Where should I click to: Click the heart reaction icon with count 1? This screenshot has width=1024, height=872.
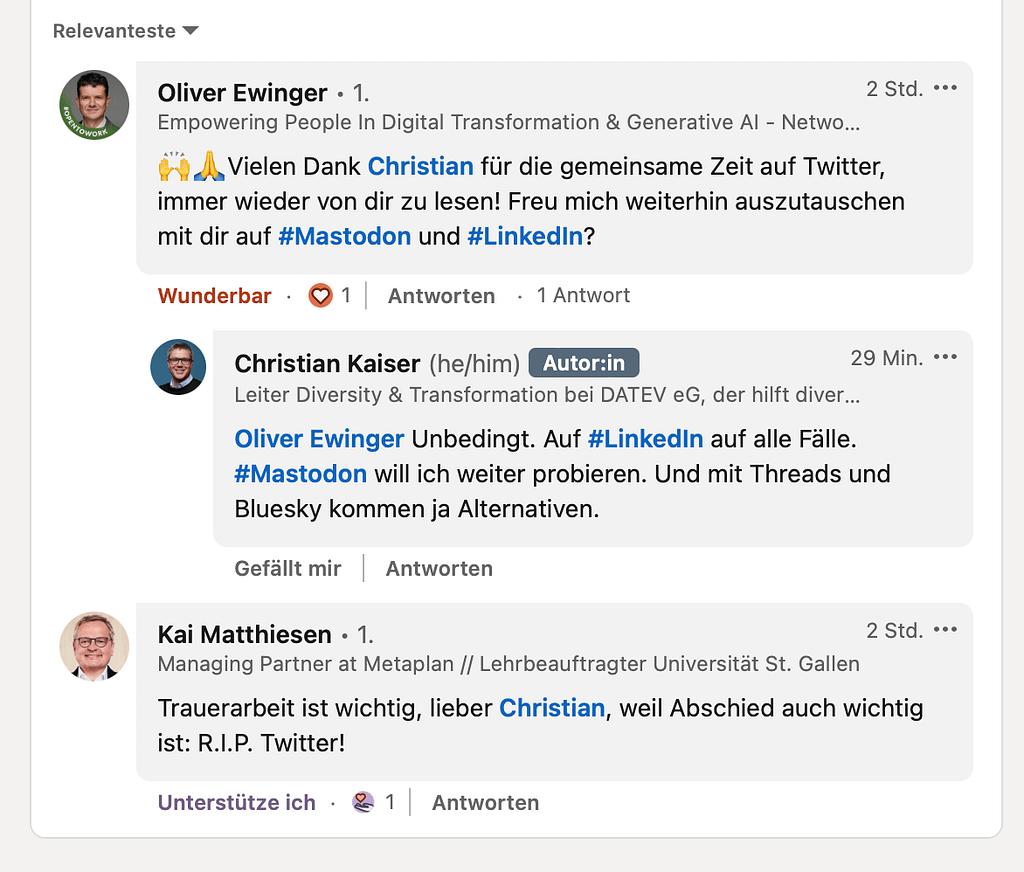pyautogui.click(x=320, y=296)
